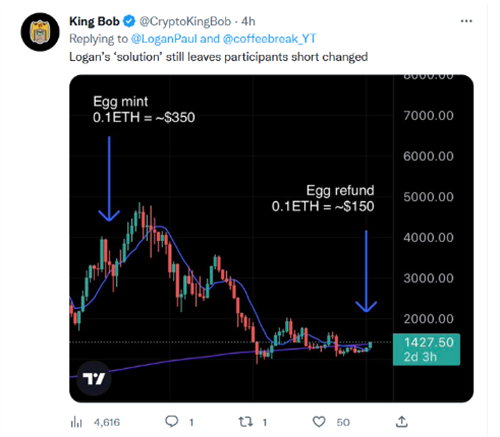
Task: Open the @CryptoKingBob handle link
Action: click(185, 21)
